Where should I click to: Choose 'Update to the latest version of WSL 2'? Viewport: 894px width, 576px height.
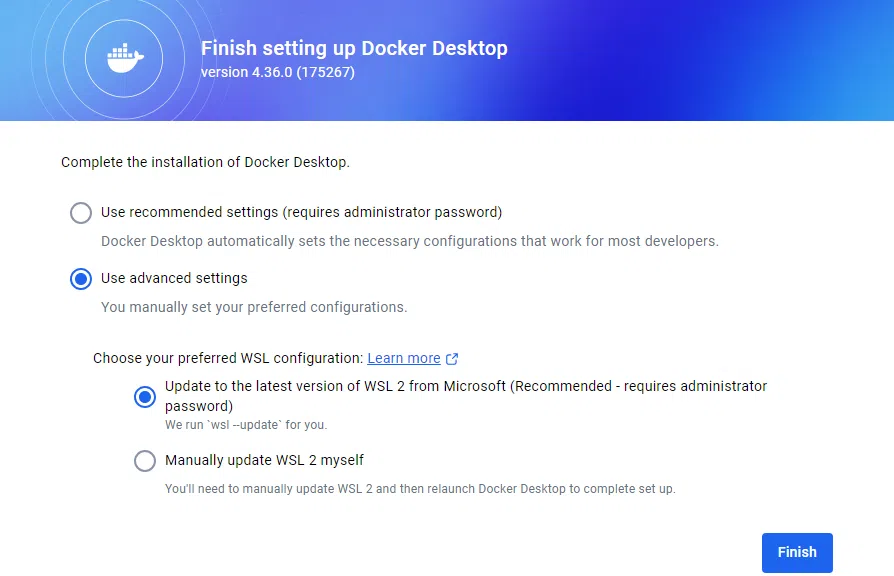point(145,396)
